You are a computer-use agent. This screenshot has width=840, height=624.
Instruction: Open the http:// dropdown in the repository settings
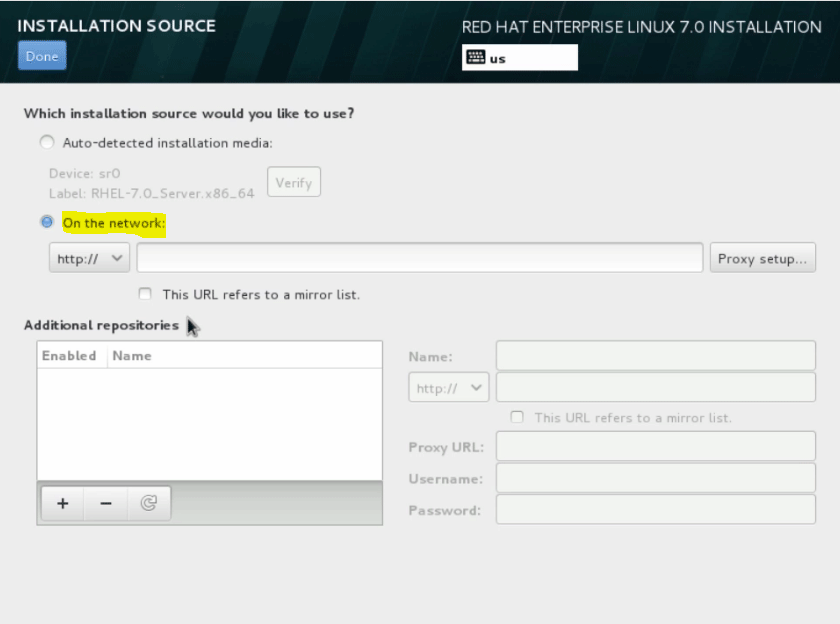(x=447, y=387)
